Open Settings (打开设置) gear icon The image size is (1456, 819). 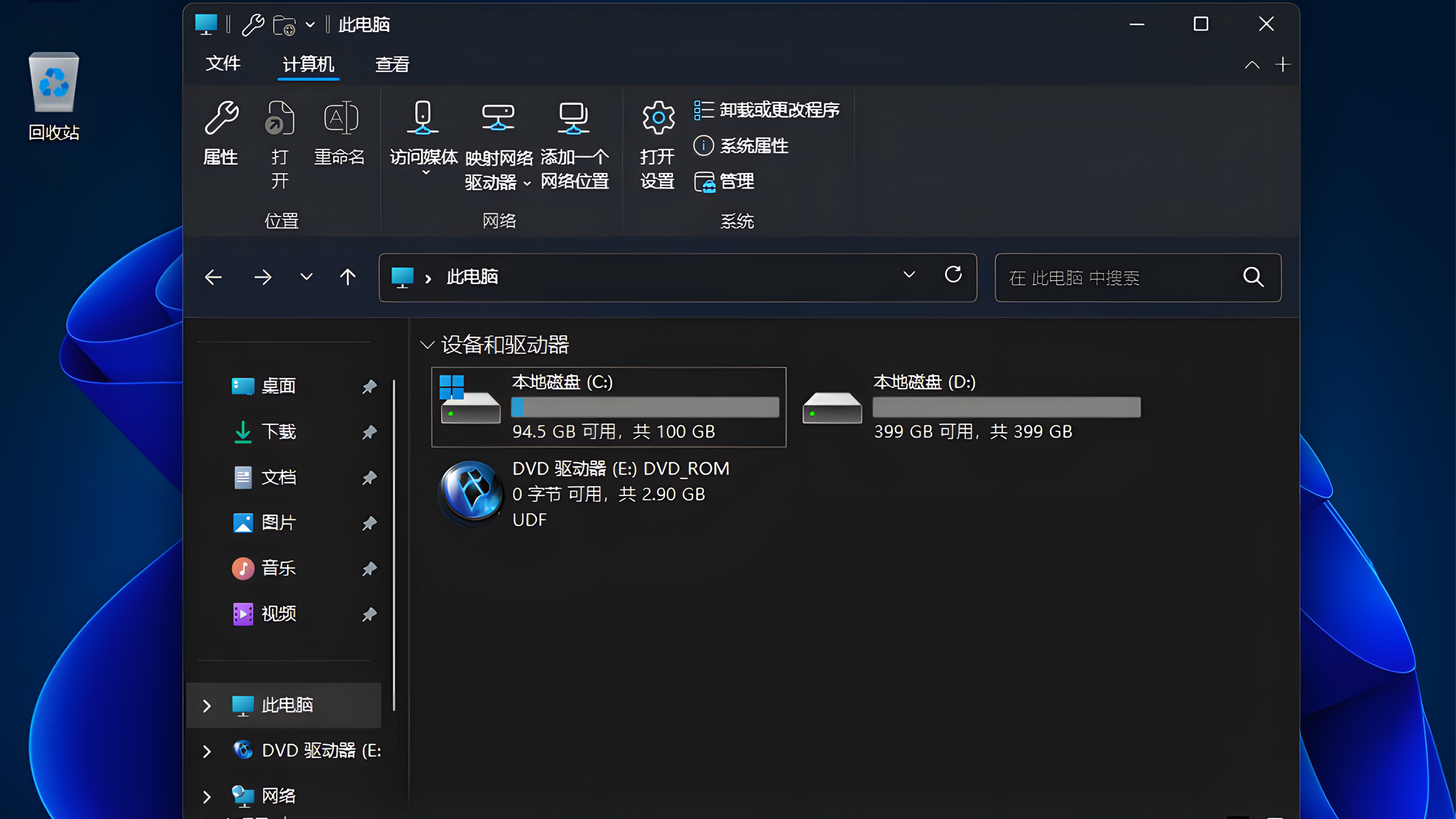pyautogui.click(x=658, y=118)
